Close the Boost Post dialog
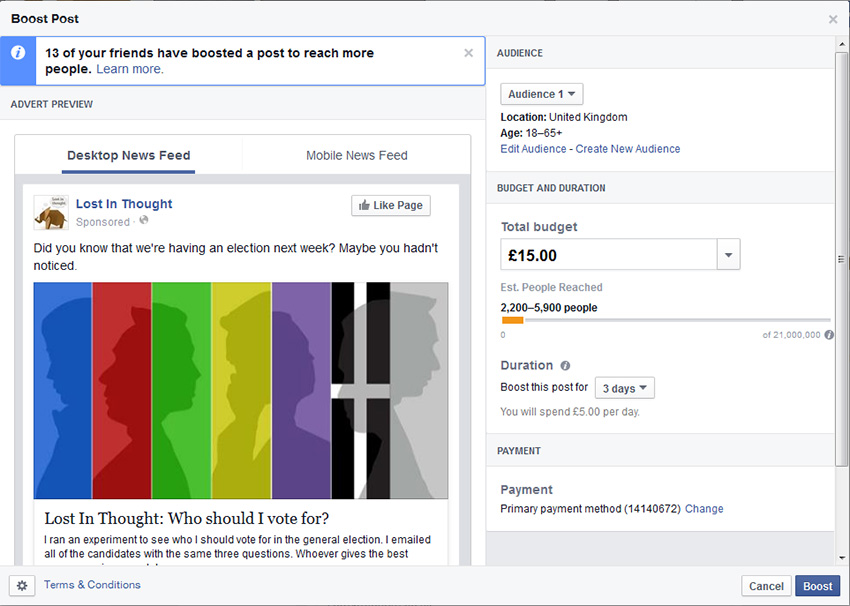The width and height of the screenshot is (850, 606). (833, 20)
